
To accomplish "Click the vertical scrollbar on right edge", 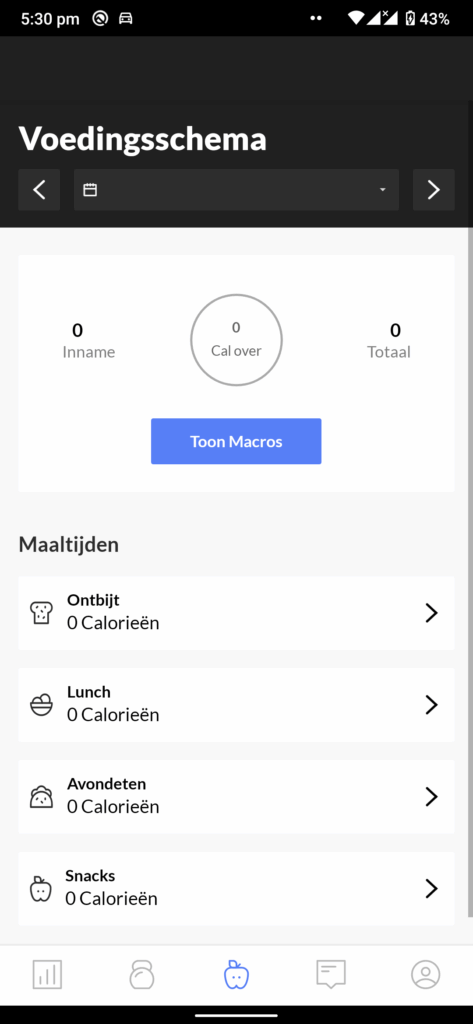I will pyautogui.click(x=470, y=571).
